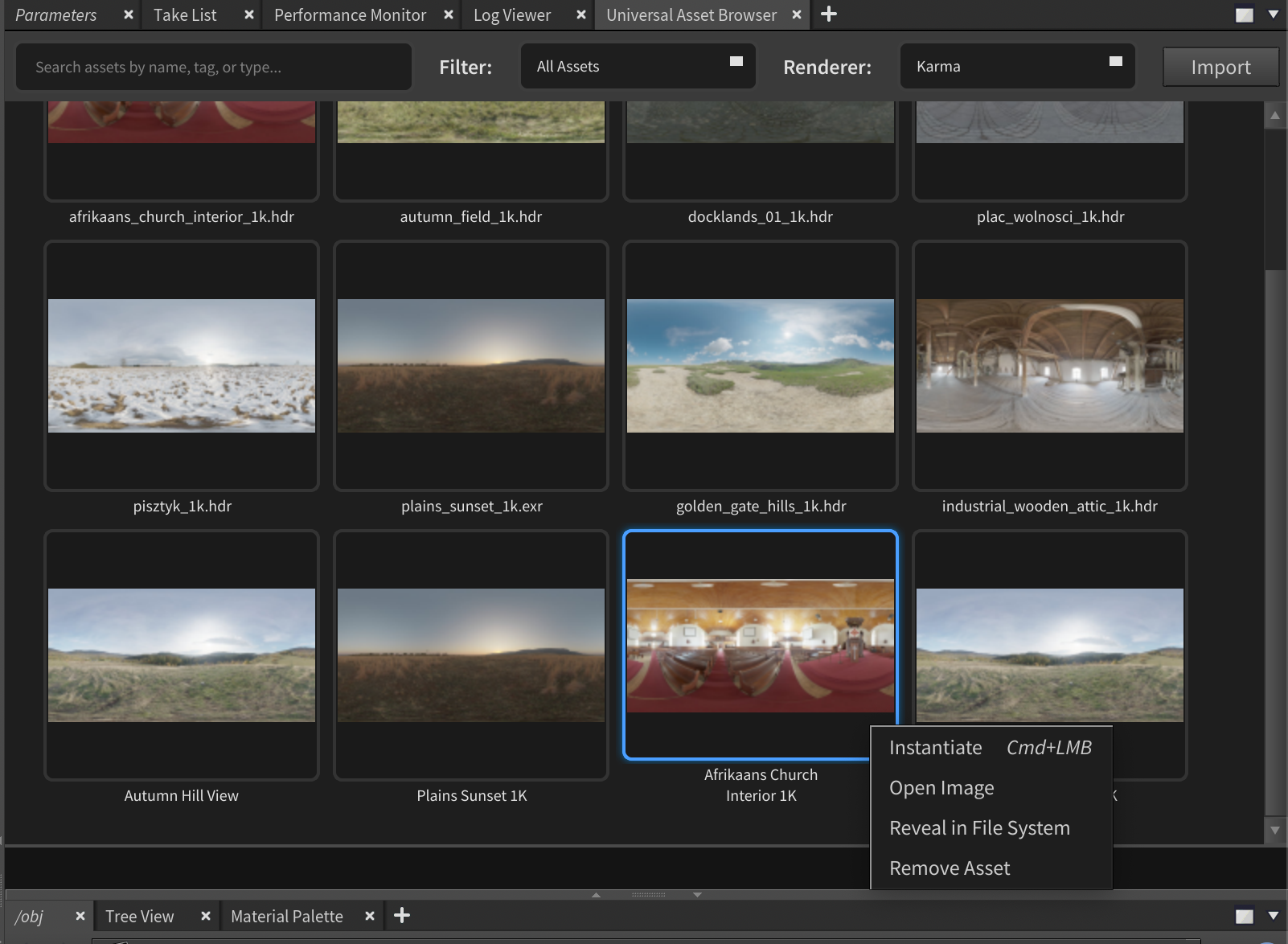Switch to the Performance Monitor tab
Screen dimensions: 1288x944
click(x=350, y=15)
